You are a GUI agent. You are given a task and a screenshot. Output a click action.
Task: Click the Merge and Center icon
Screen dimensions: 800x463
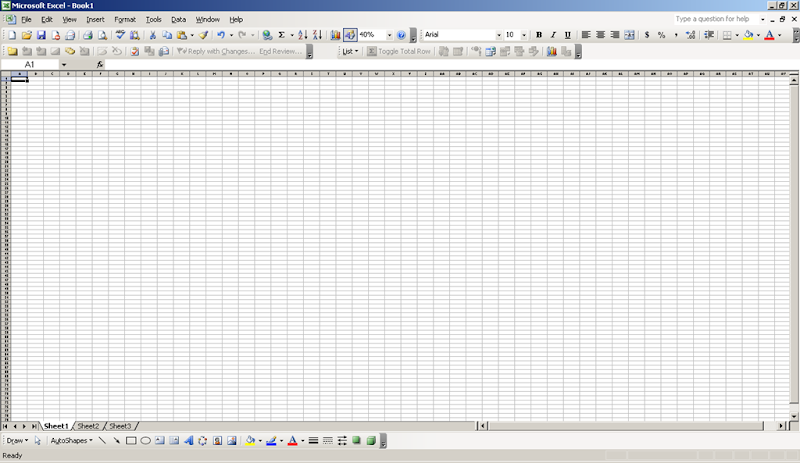tap(629, 35)
